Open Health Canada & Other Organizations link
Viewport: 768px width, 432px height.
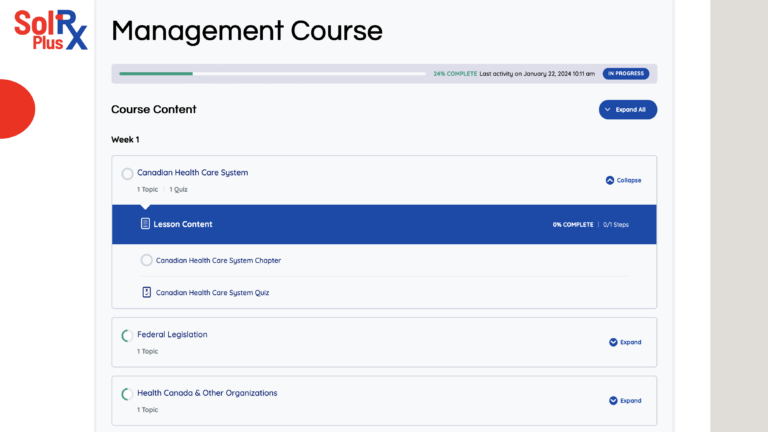point(207,393)
